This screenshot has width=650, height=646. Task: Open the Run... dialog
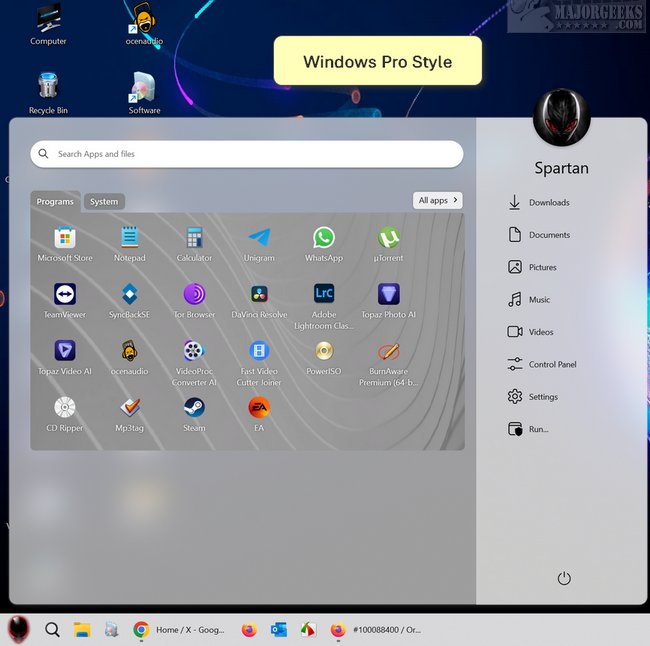click(528, 429)
